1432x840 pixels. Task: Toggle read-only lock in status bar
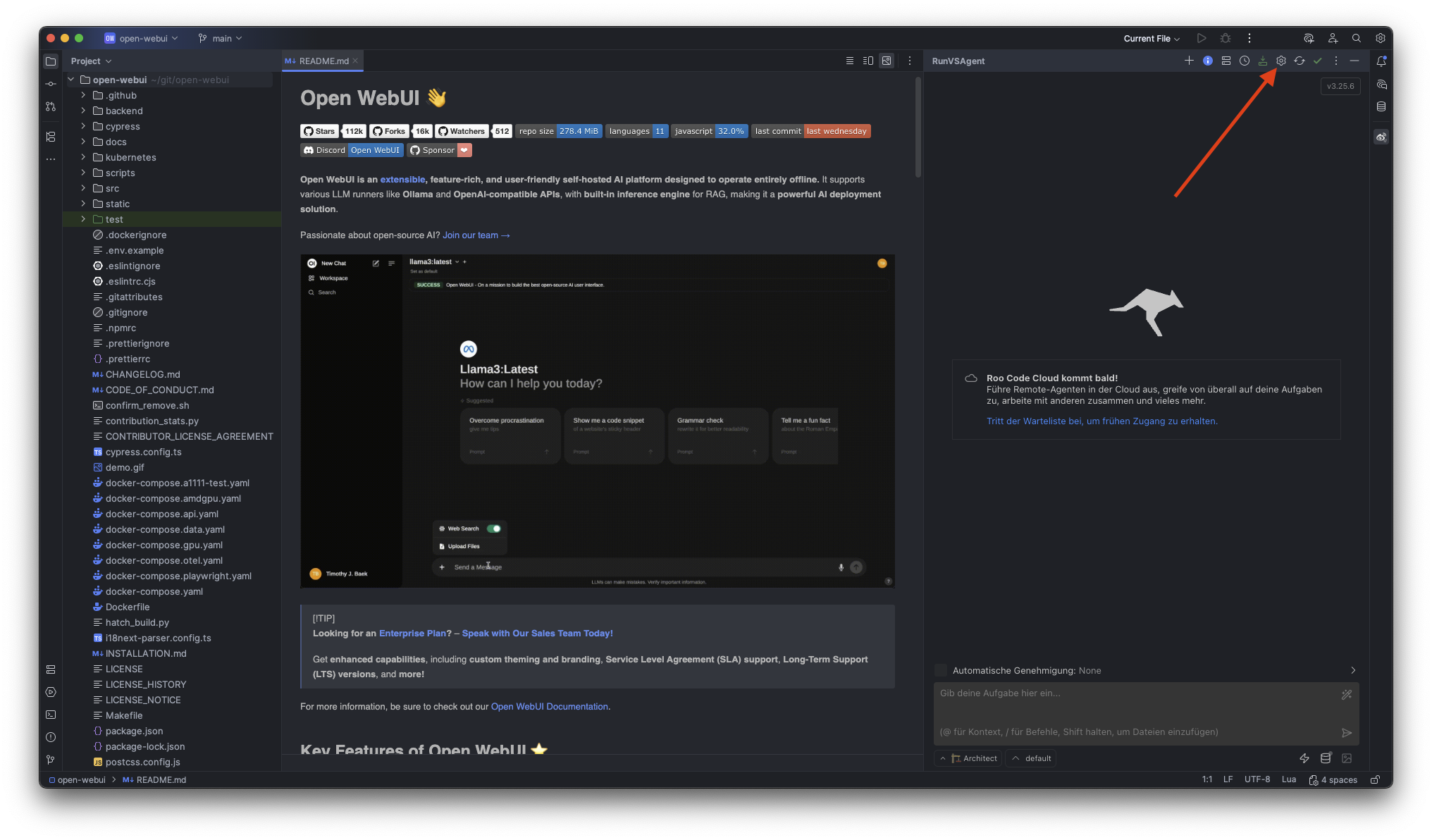(1375, 779)
